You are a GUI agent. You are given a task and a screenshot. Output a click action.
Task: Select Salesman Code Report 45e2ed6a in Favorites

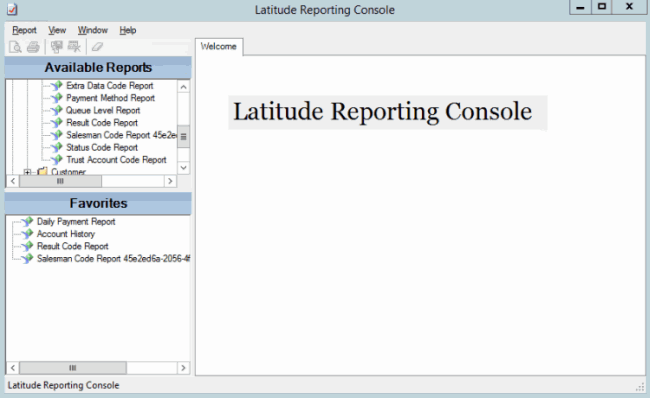(113, 259)
